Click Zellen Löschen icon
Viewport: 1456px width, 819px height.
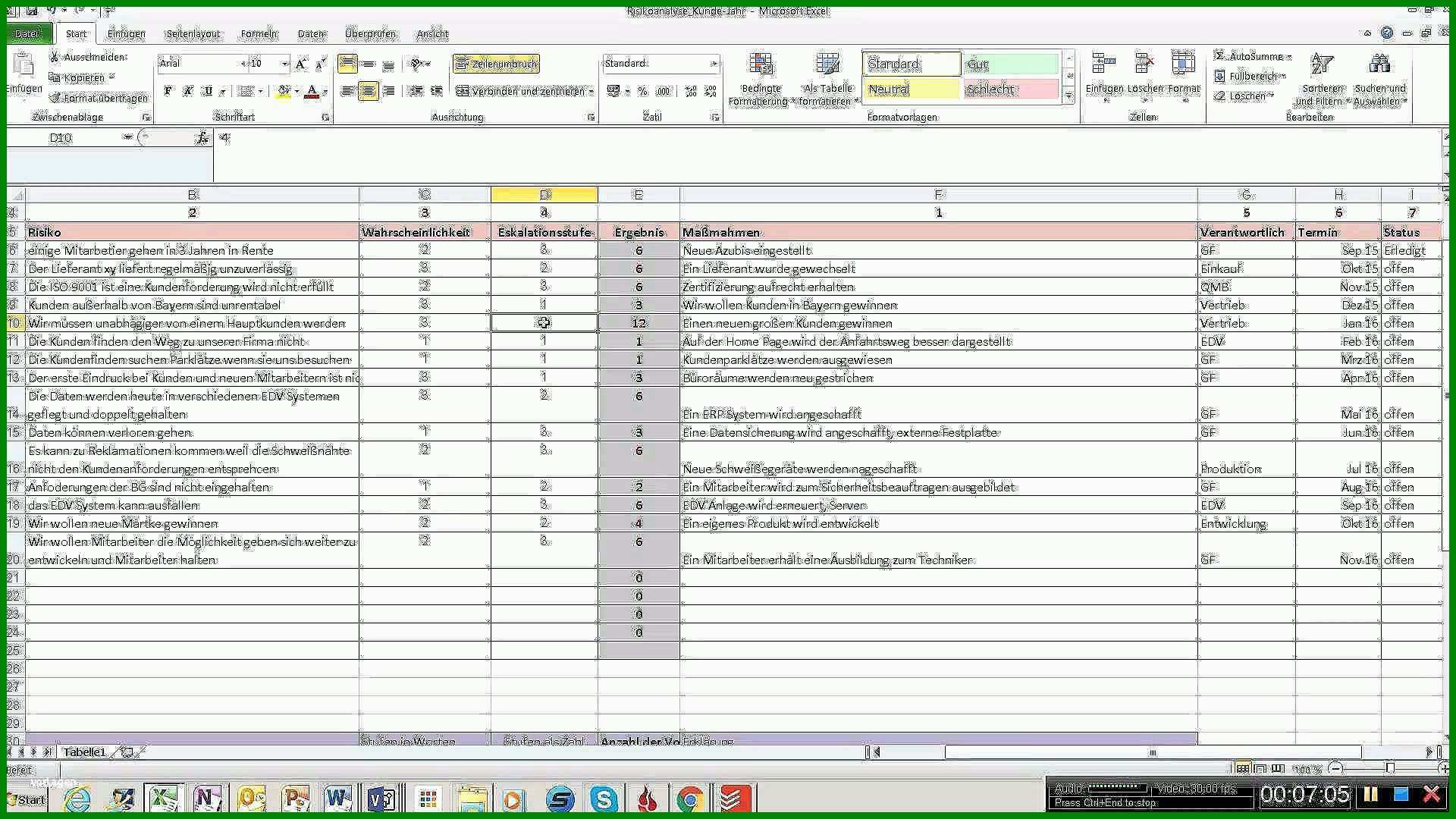coord(1144,64)
